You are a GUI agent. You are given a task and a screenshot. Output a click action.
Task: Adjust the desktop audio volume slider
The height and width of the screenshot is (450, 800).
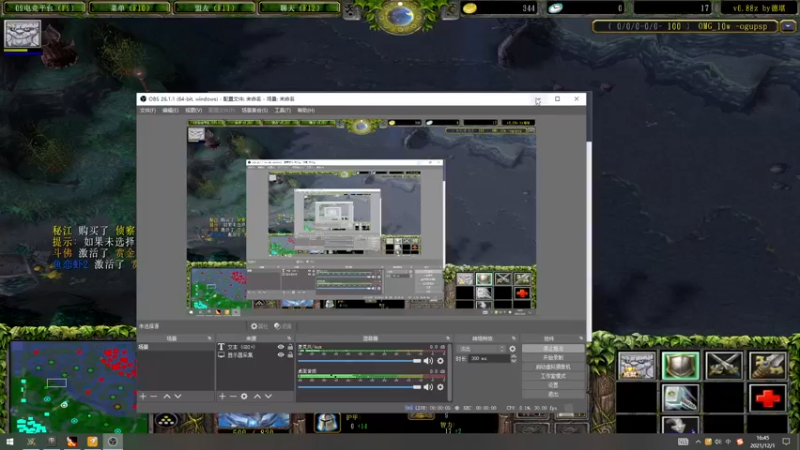360,387
